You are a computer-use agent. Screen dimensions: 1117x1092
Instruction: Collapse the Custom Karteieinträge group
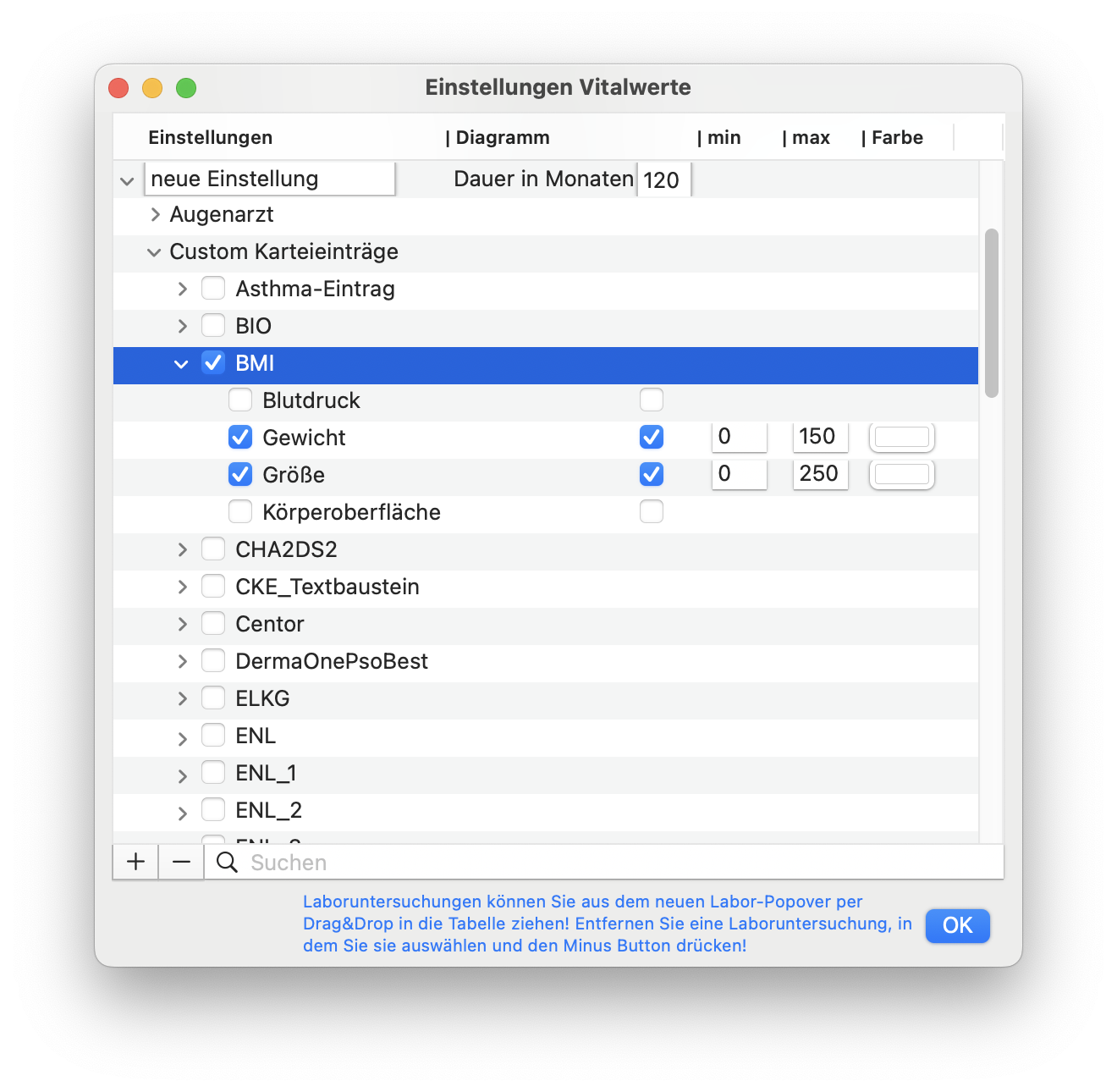point(154,252)
